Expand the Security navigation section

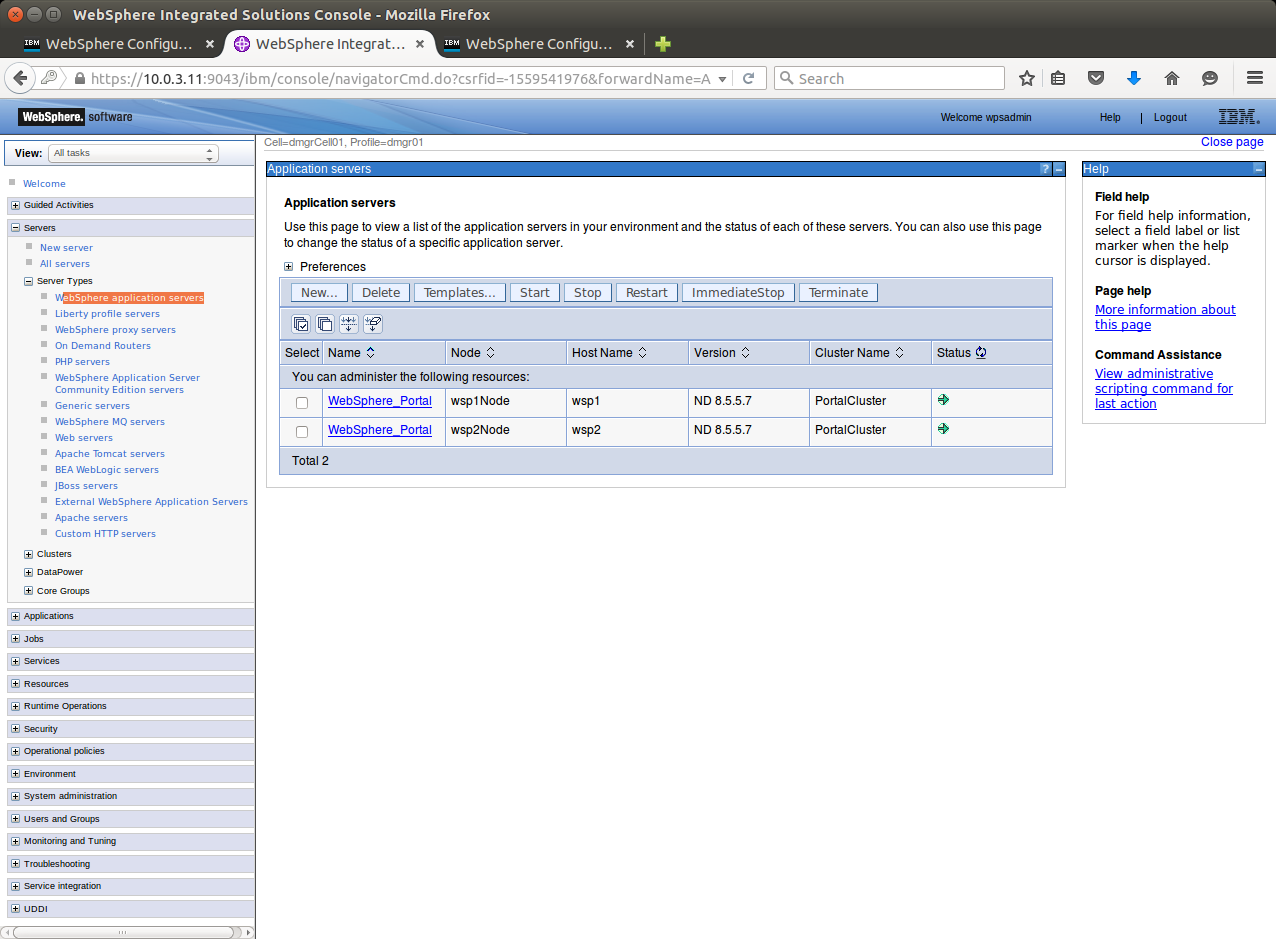click(x=15, y=729)
